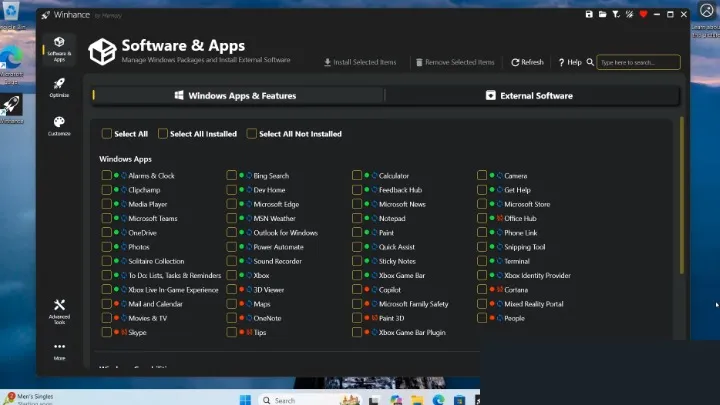
Task: Check Select All Not Installed
Action: tap(252, 134)
